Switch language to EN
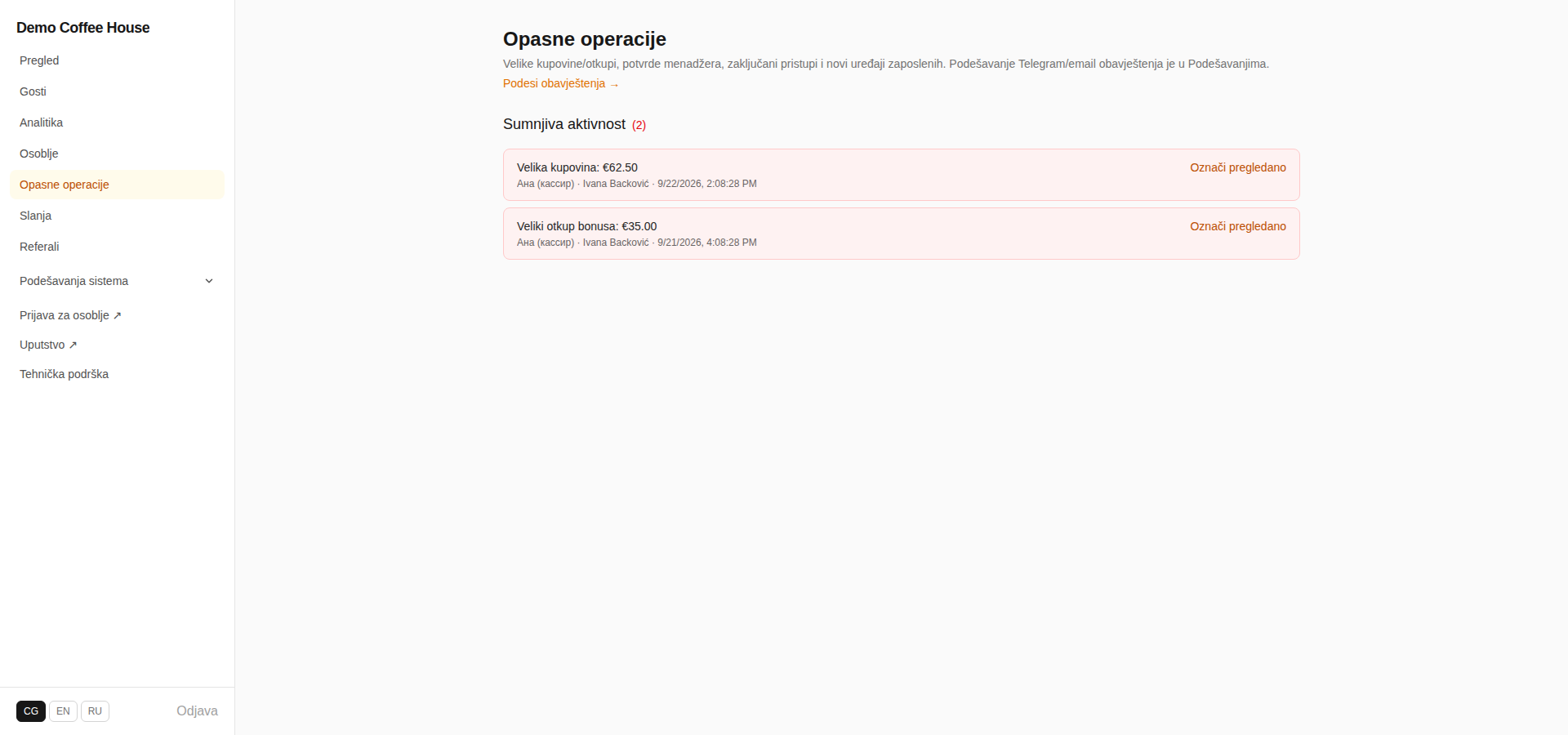The image size is (1568, 735). click(63, 711)
